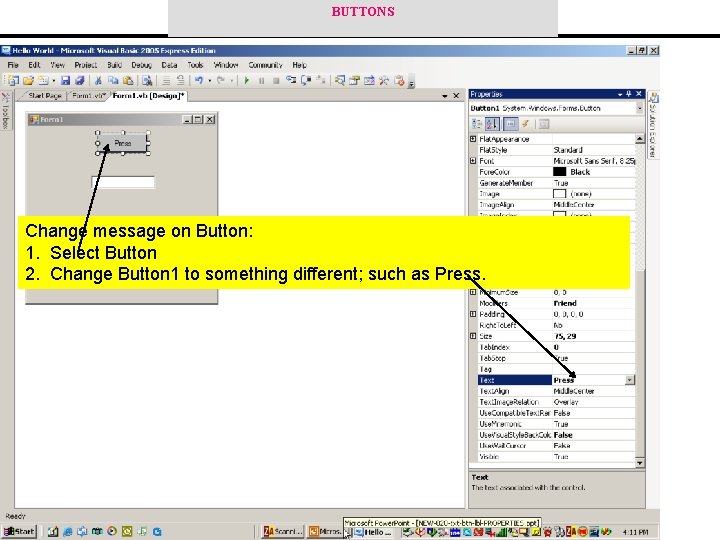Click Internet Explorer quick launch icon

click(68, 532)
